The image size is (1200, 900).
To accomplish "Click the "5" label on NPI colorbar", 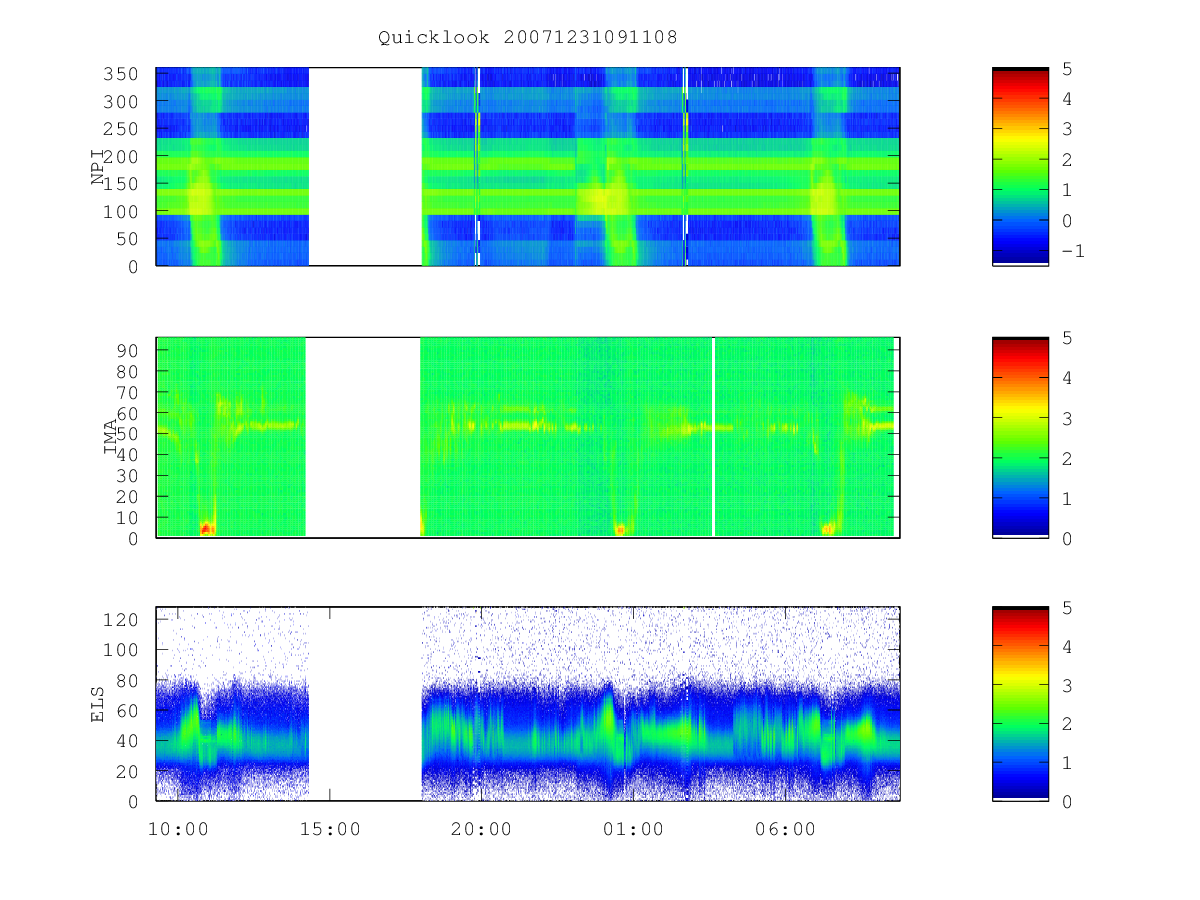I will [x=1067, y=68].
